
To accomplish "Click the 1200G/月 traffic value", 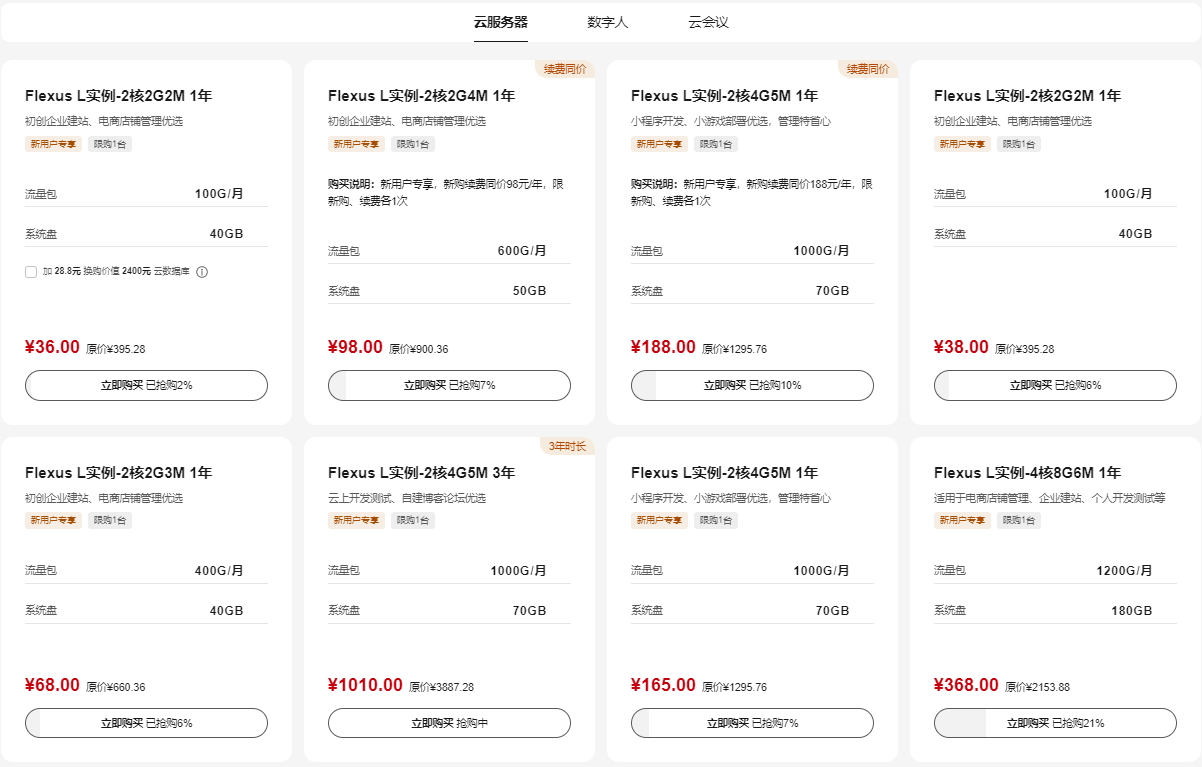I will (1124, 571).
